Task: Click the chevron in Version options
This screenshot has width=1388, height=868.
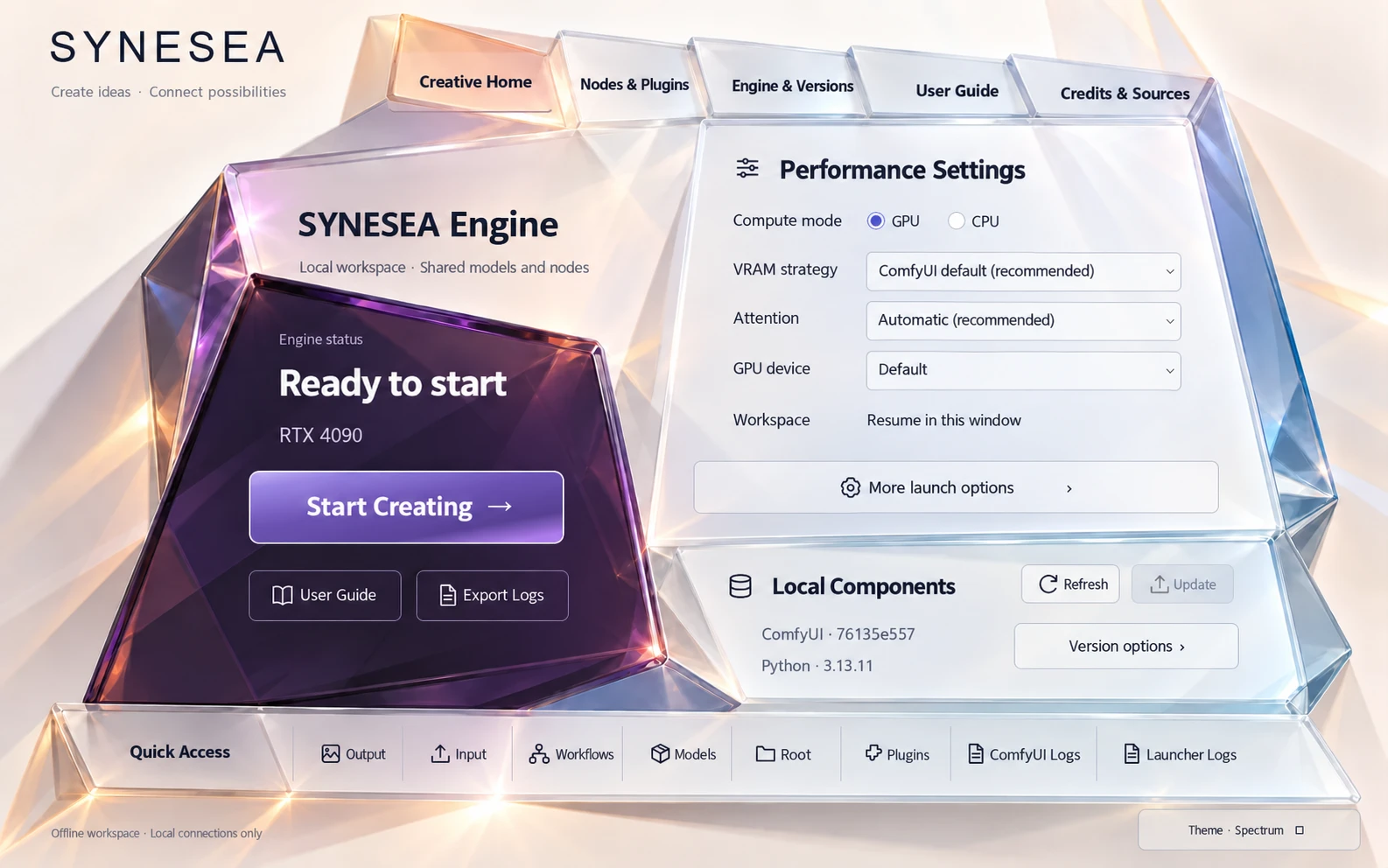Action: click(1182, 647)
